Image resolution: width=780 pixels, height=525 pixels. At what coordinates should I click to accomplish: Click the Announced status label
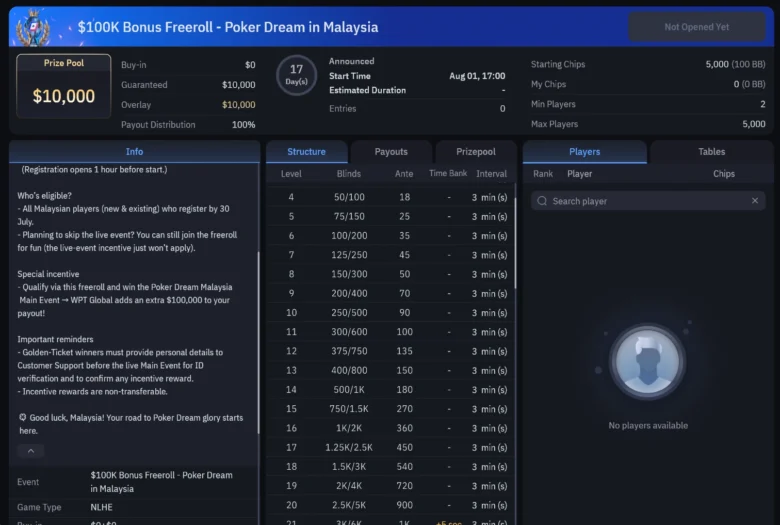tap(352, 61)
